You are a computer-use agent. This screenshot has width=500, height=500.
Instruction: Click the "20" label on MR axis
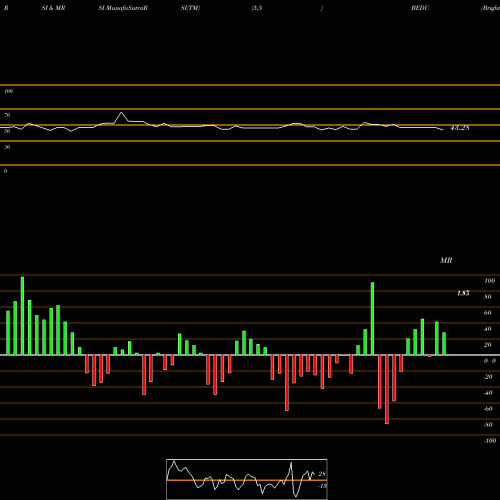click(x=487, y=345)
